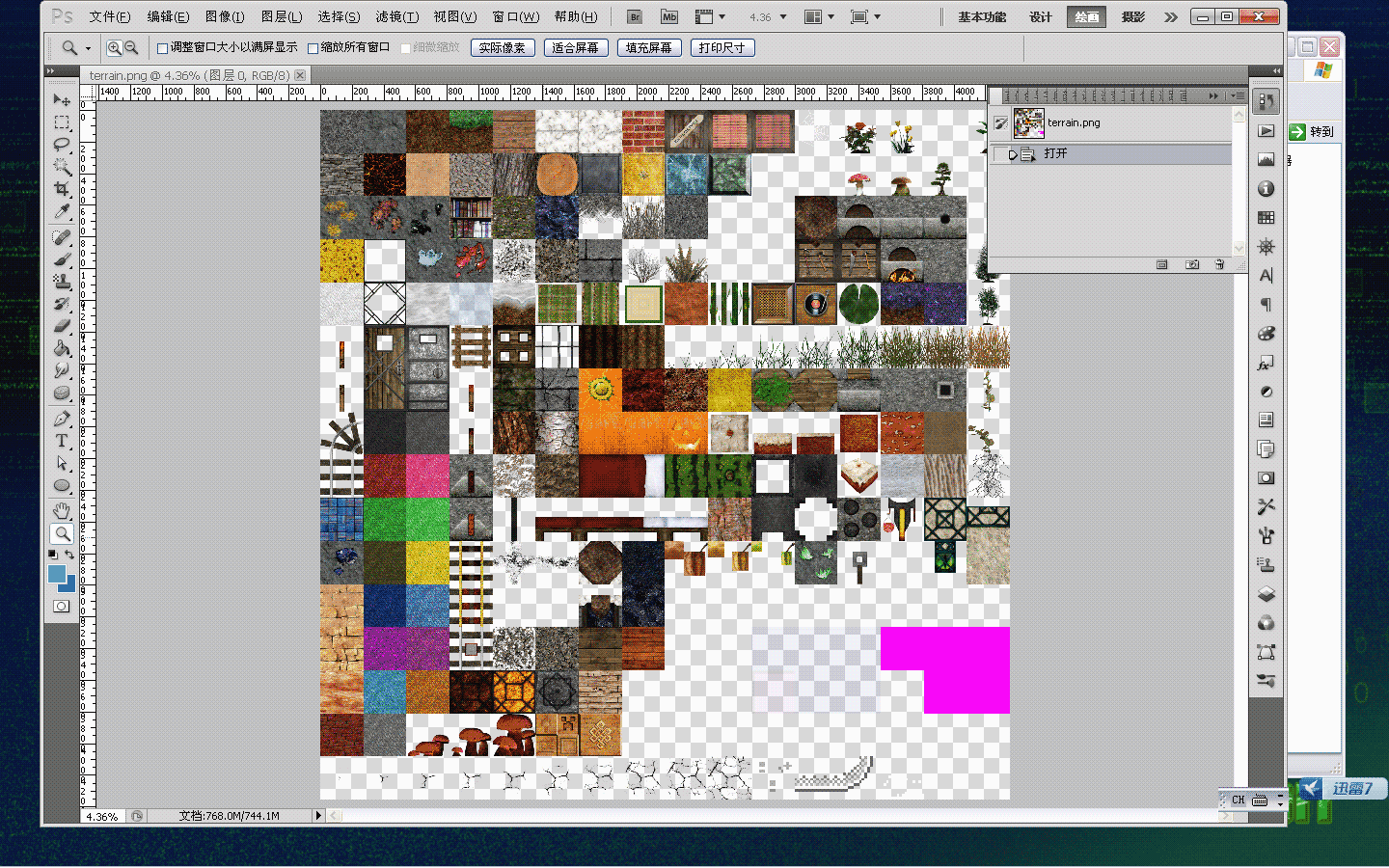Activate the Magic Wand tool

[62, 167]
